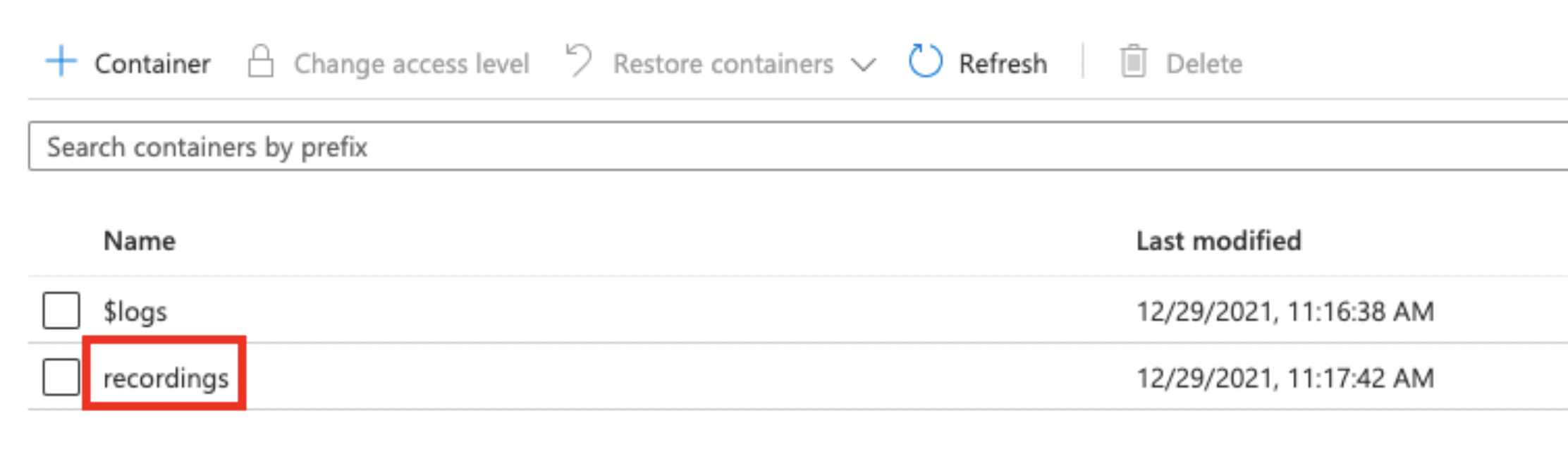Select the recordings container checkbox
This screenshot has width=1568, height=471.
[61, 377]
